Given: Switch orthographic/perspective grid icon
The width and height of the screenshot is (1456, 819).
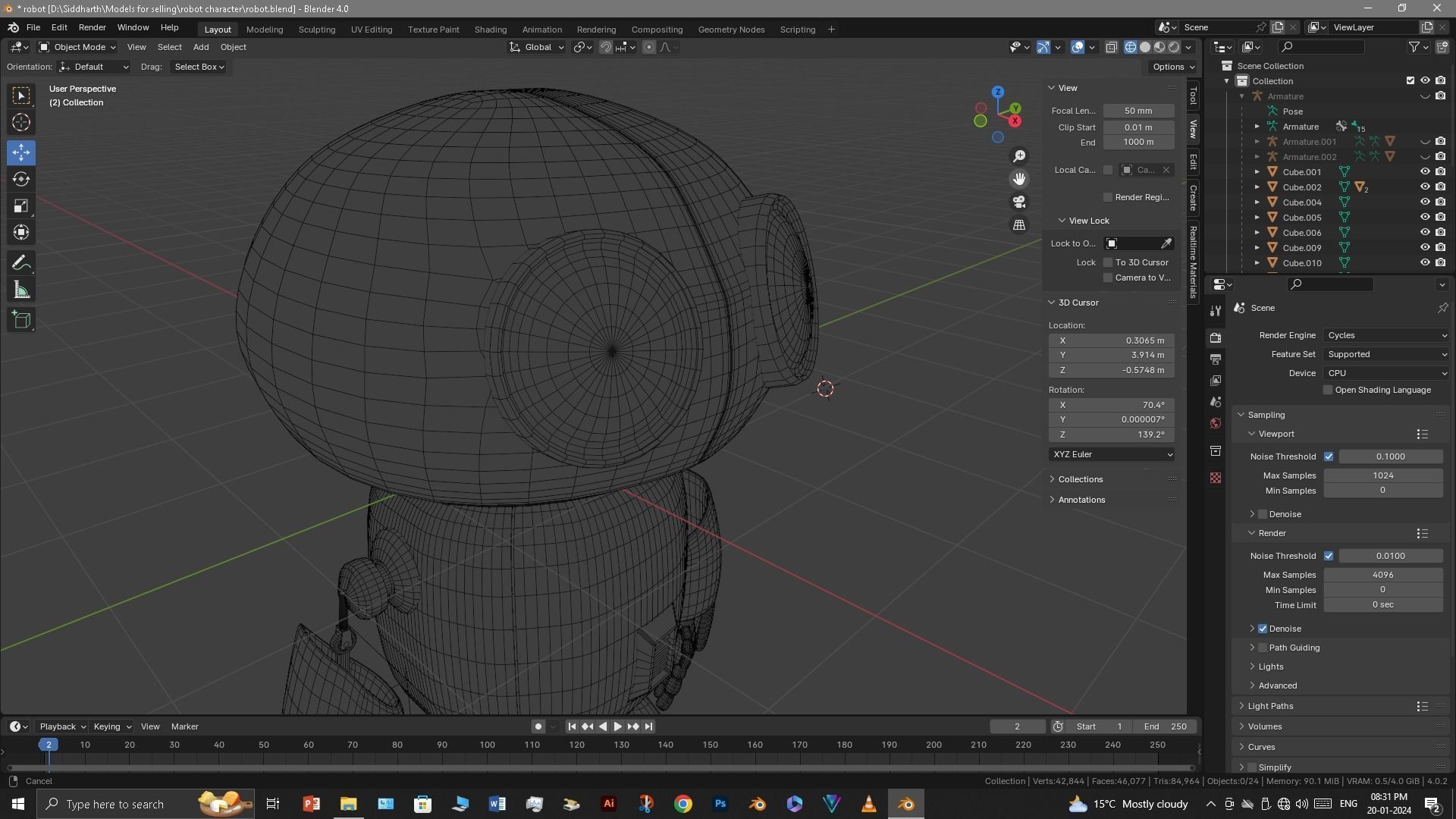Looking at the screenshot, I should coord(1019,225).
